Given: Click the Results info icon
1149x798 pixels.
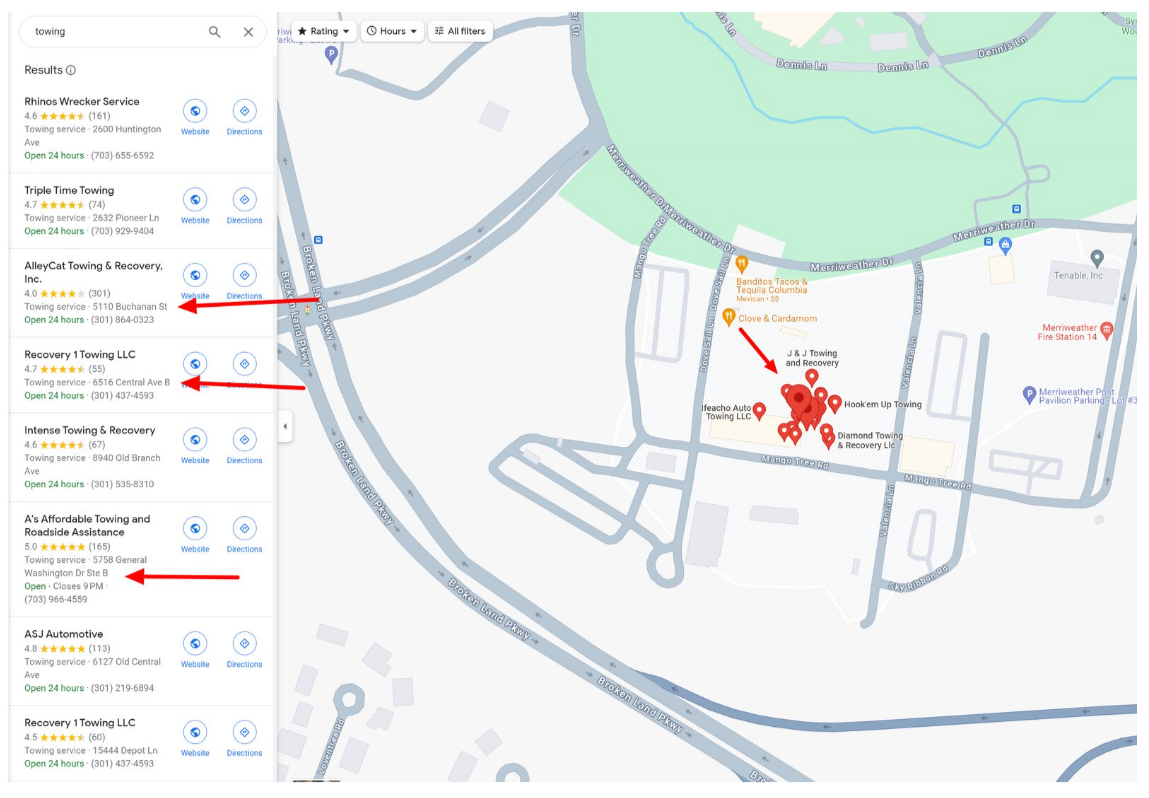Looking at the screenshot, I should pyautogui.click(x=71, y=70).
